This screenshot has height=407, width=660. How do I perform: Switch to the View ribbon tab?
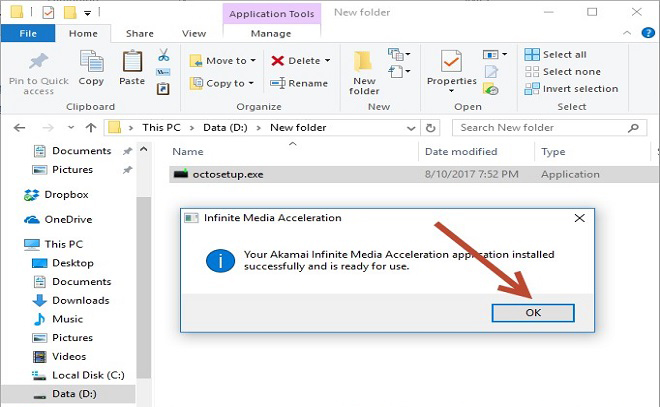194,33
